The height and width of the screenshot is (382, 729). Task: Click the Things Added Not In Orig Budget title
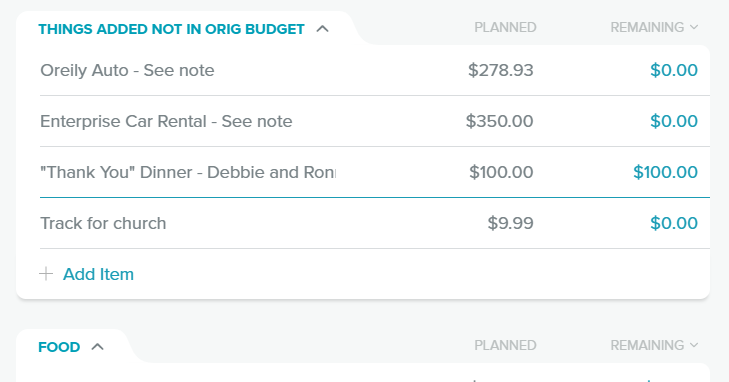click(171, 29)
